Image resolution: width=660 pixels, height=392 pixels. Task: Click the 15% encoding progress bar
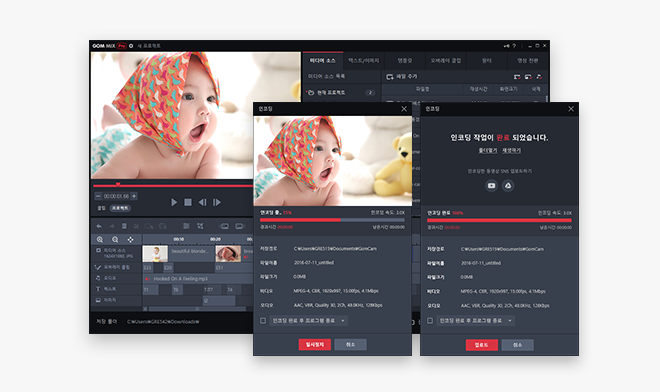(x=332, y=220)
